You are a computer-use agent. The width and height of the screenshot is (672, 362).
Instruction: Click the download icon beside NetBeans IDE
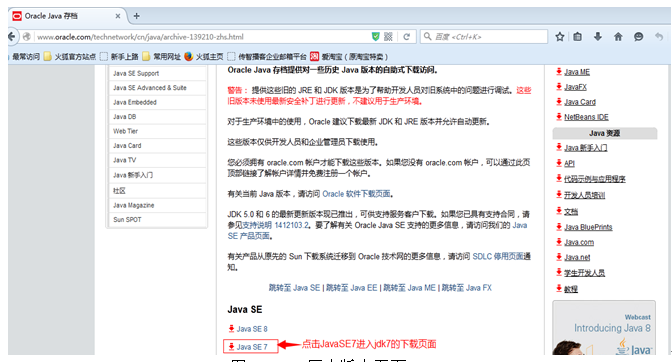point(559,117)
